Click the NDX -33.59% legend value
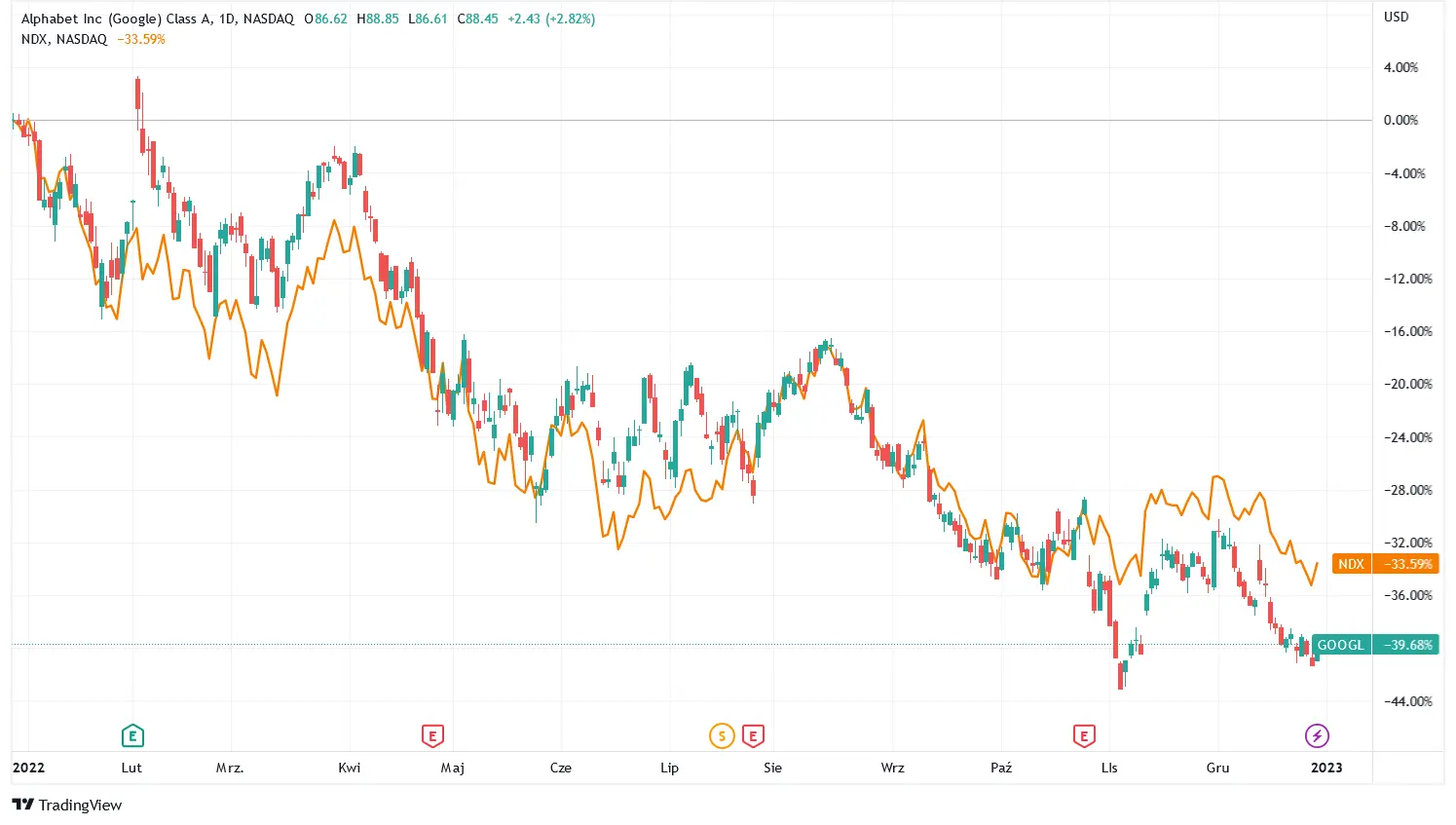Image resolution: width=1456 pixels, height=825 pixels. tap(141, 39)
